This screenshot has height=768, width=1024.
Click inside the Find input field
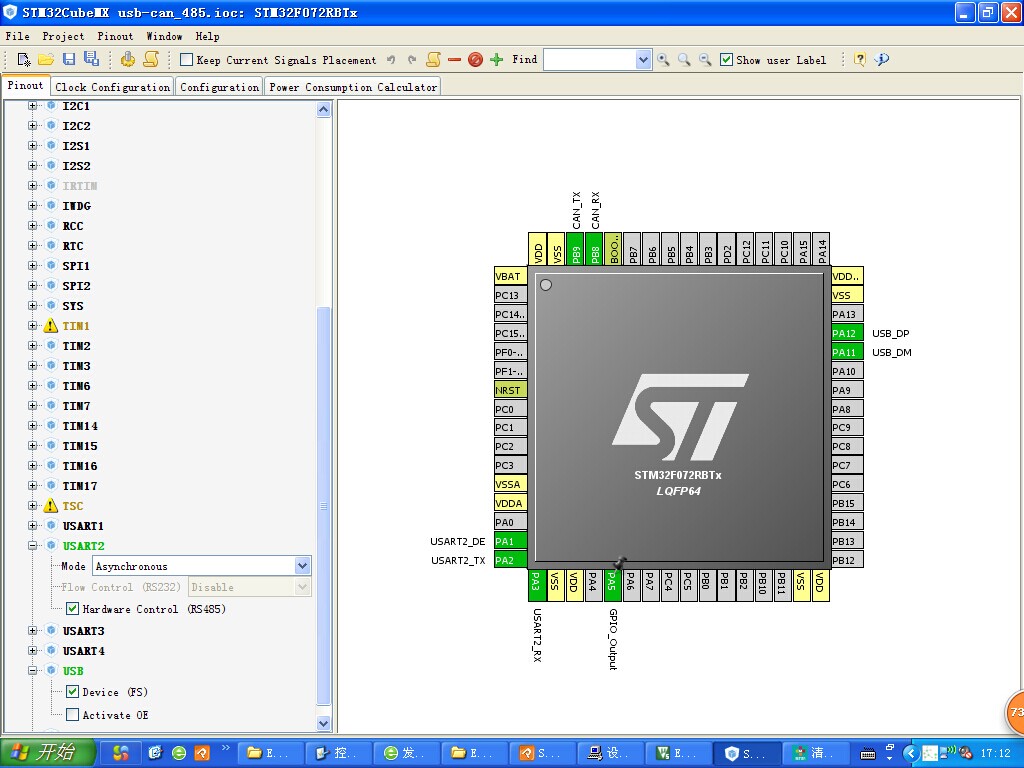click(x=590, y=60)
